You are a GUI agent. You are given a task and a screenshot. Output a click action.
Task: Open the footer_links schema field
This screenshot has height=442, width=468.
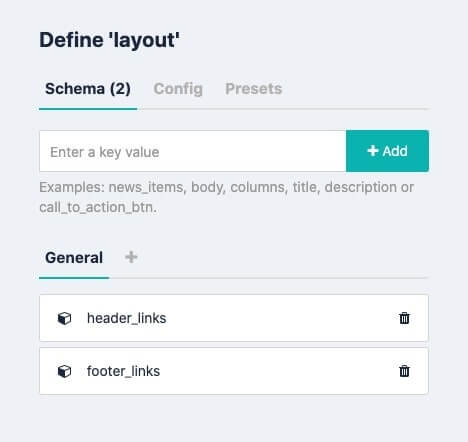coord(123,371)
